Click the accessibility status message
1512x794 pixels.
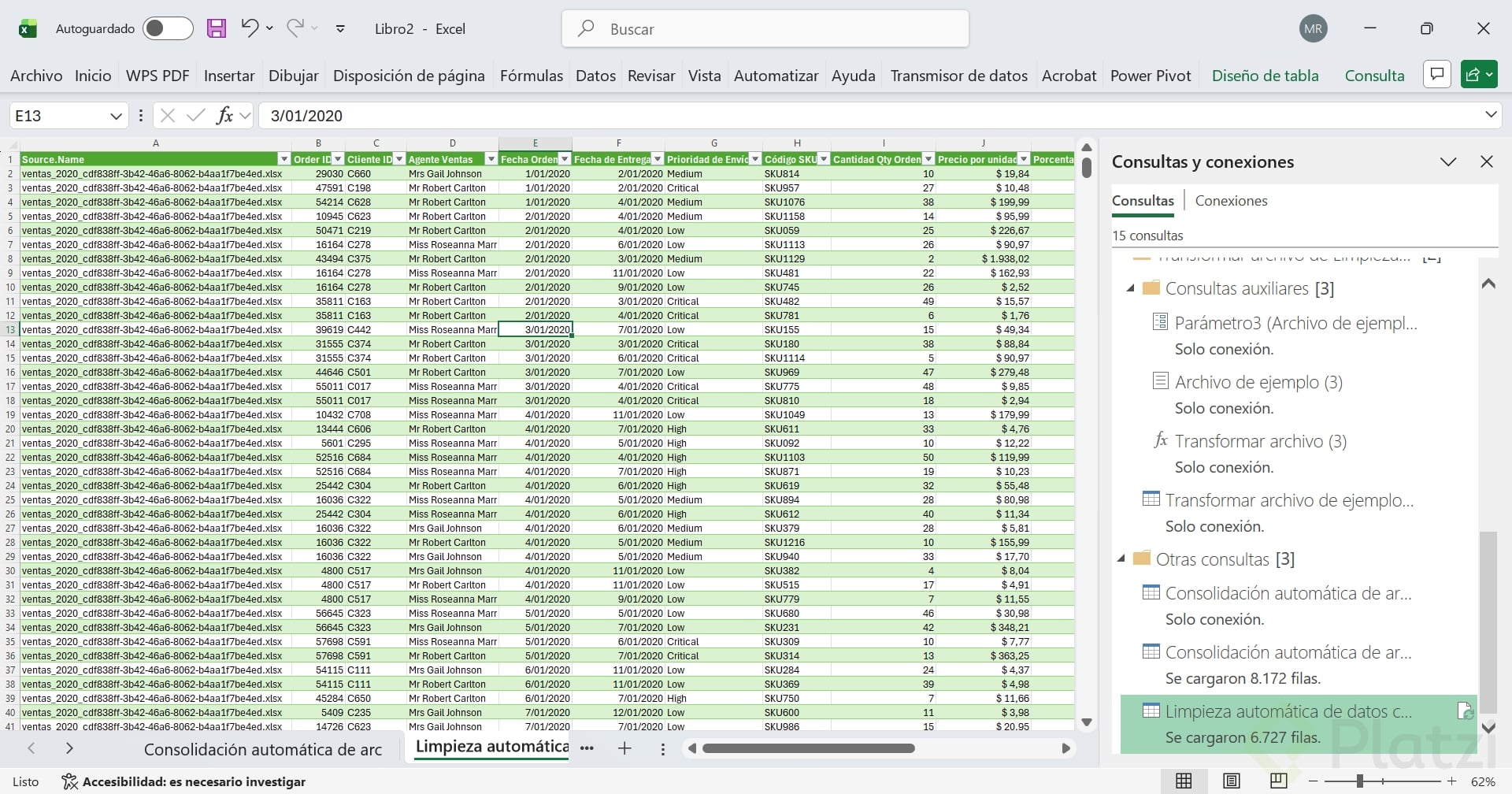click(x=184, y=781)
